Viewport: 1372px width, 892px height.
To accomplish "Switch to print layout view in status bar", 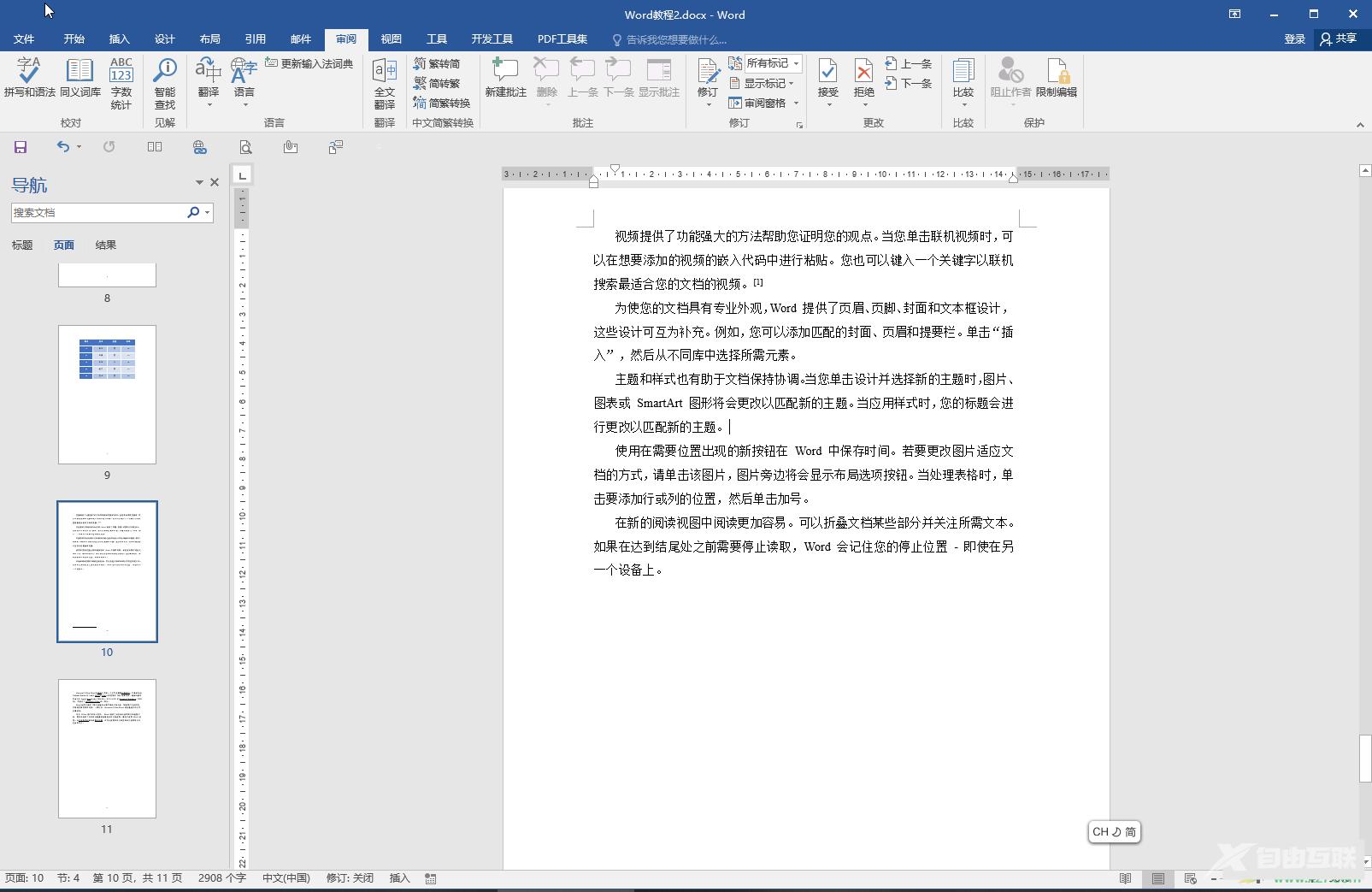I will (1158, 878).
